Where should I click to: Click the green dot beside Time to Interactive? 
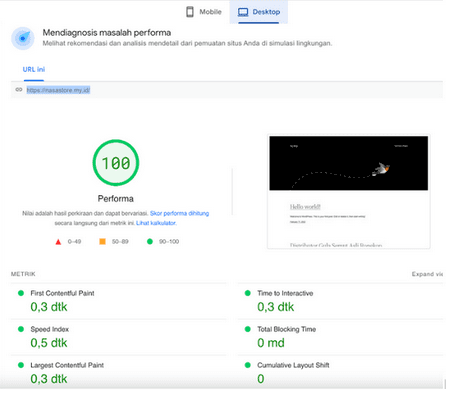point(248,293)
